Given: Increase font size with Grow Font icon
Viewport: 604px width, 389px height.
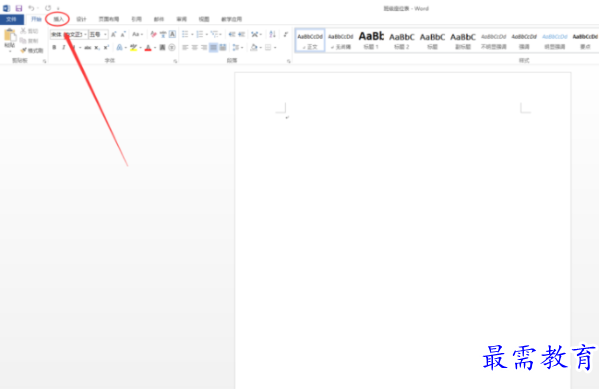Looking at the screenshot, I should coord(114,35).
